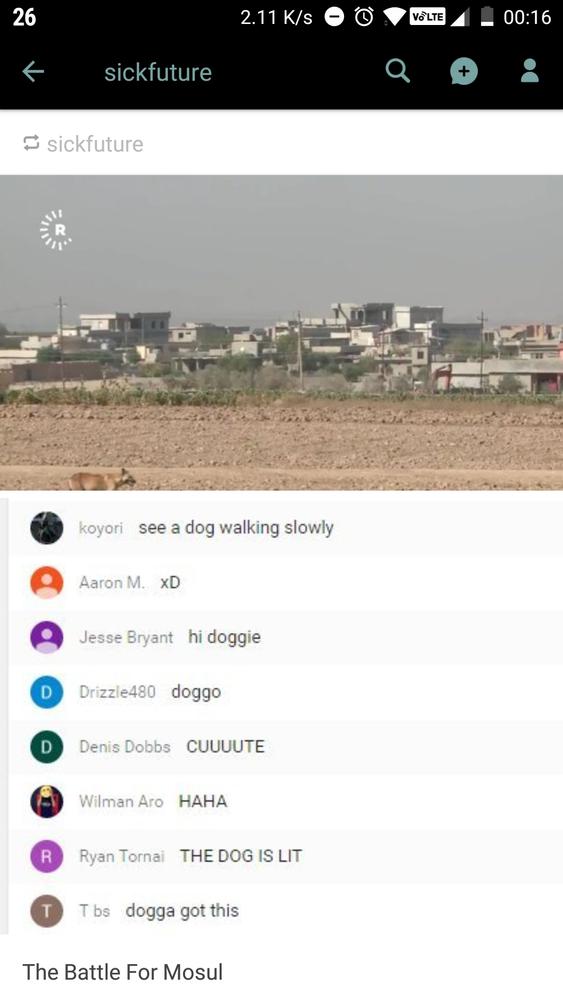563x1000 pixels.
Task: Open search with magnifier icon
Action: tap(398, 71)
